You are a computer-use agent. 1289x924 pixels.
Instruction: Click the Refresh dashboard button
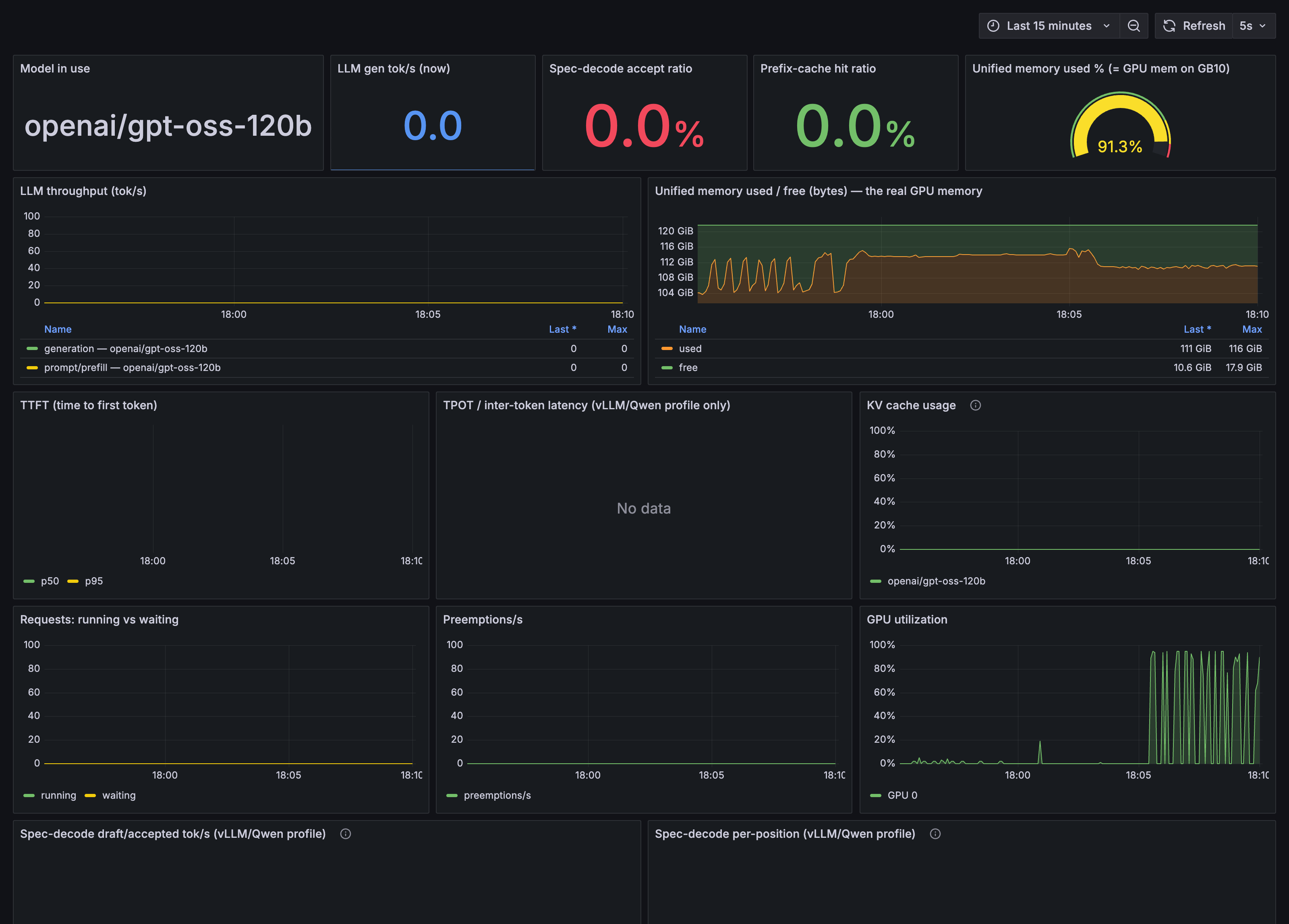[x=1194, y=26]
